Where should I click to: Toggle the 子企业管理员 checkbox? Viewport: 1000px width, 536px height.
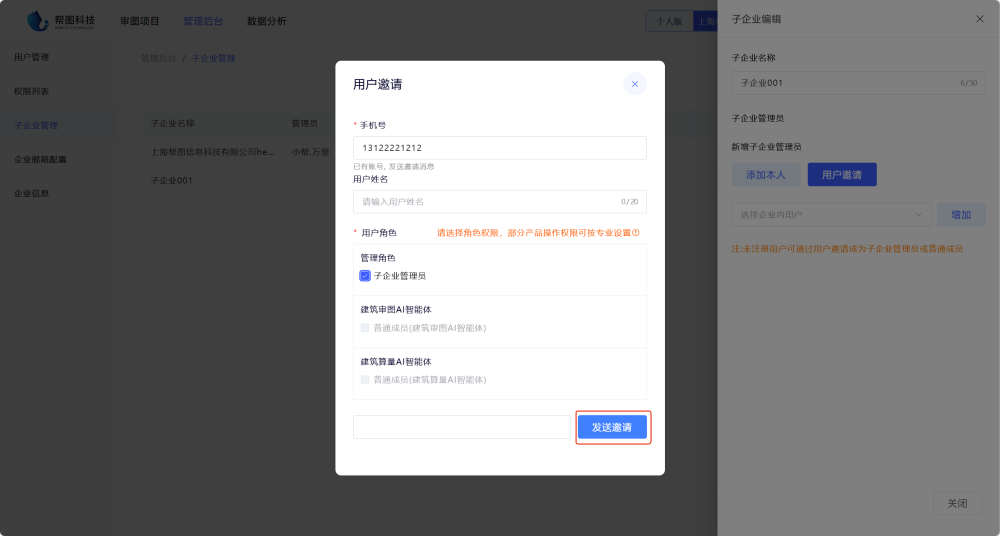point(365,276)
